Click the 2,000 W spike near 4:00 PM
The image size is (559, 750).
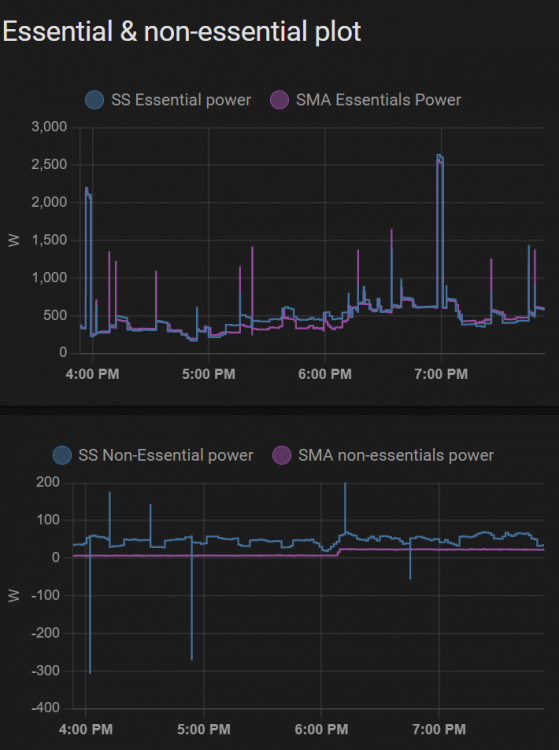88,190
